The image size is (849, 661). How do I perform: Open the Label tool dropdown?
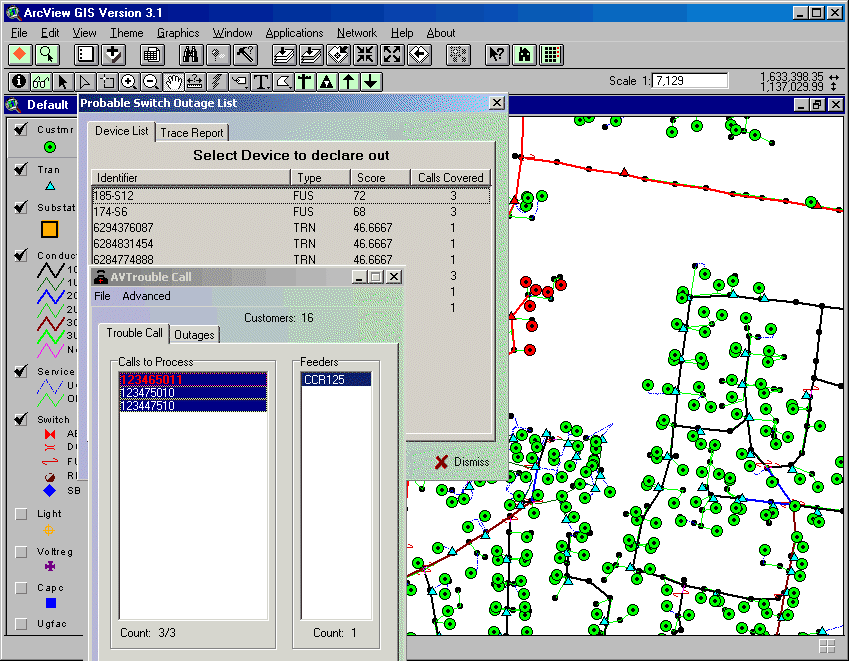[239, 82]
